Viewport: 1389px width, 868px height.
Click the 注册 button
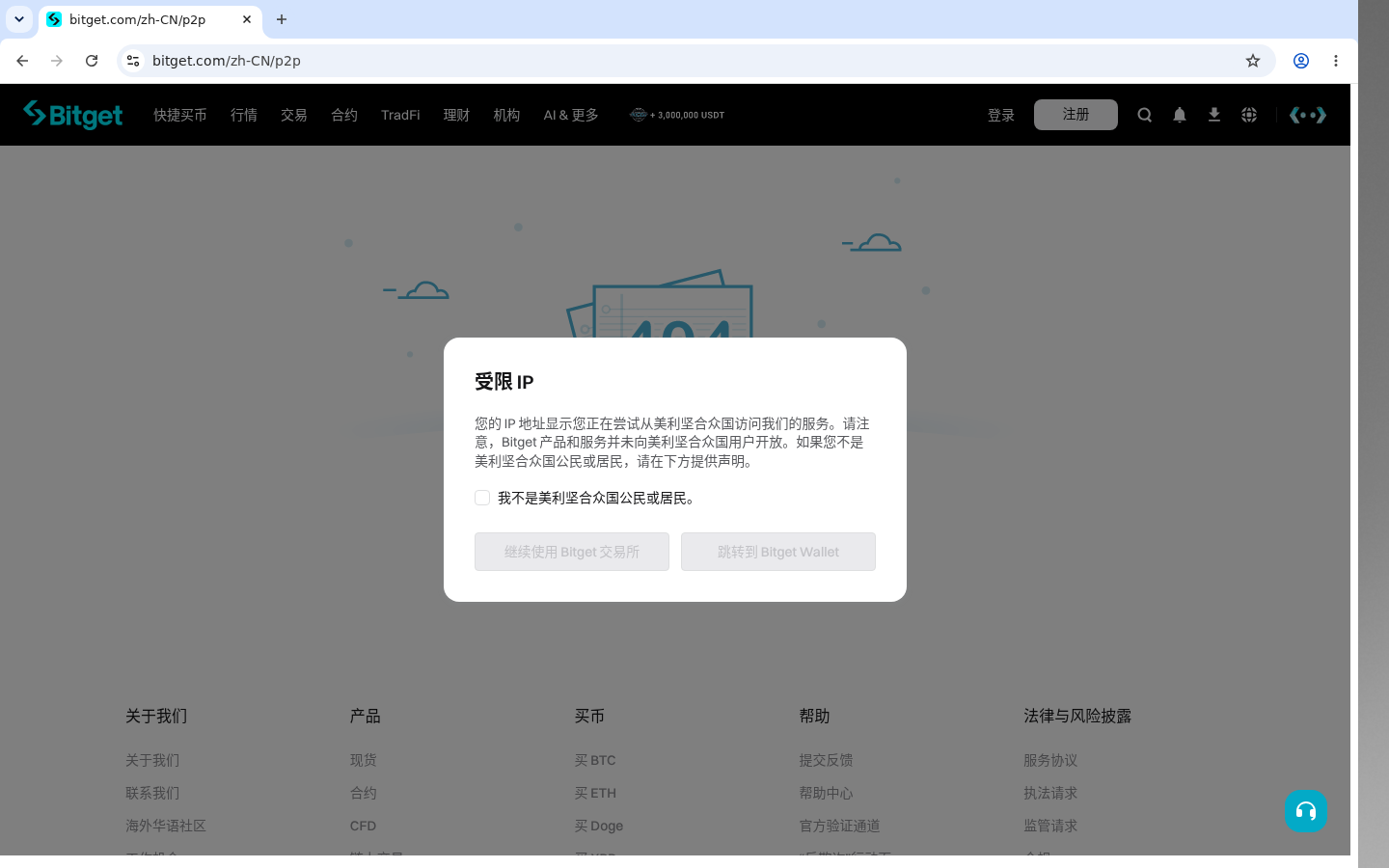(1076, 115)
